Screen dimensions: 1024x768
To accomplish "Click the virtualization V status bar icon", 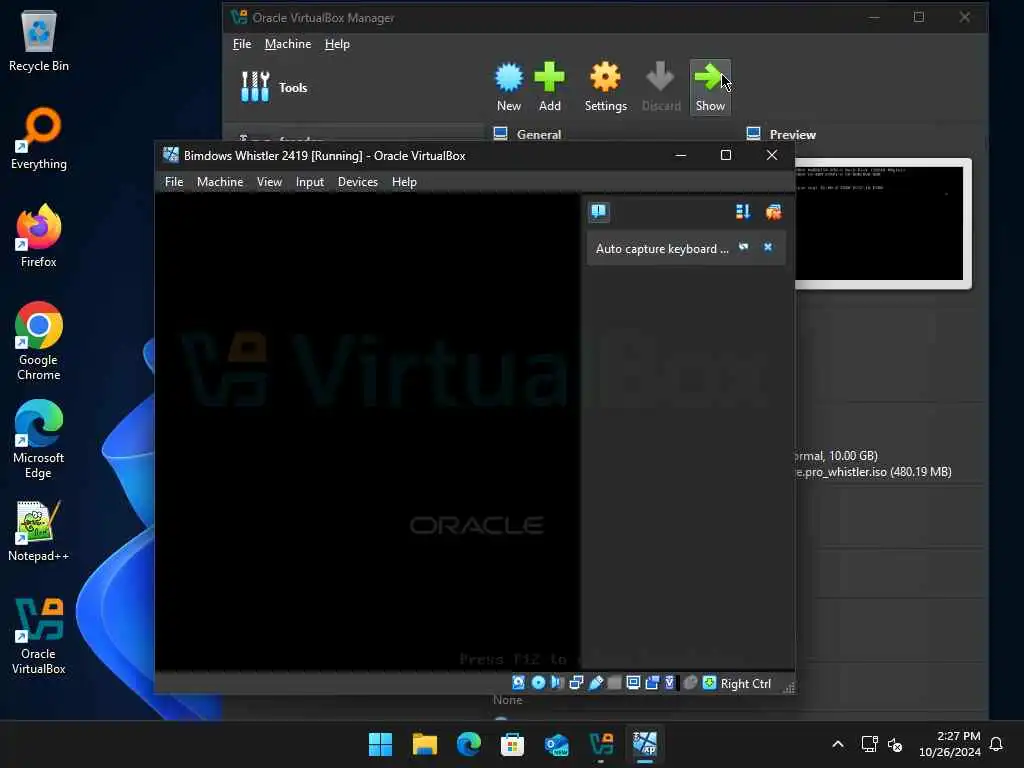I will coord(669,682).
